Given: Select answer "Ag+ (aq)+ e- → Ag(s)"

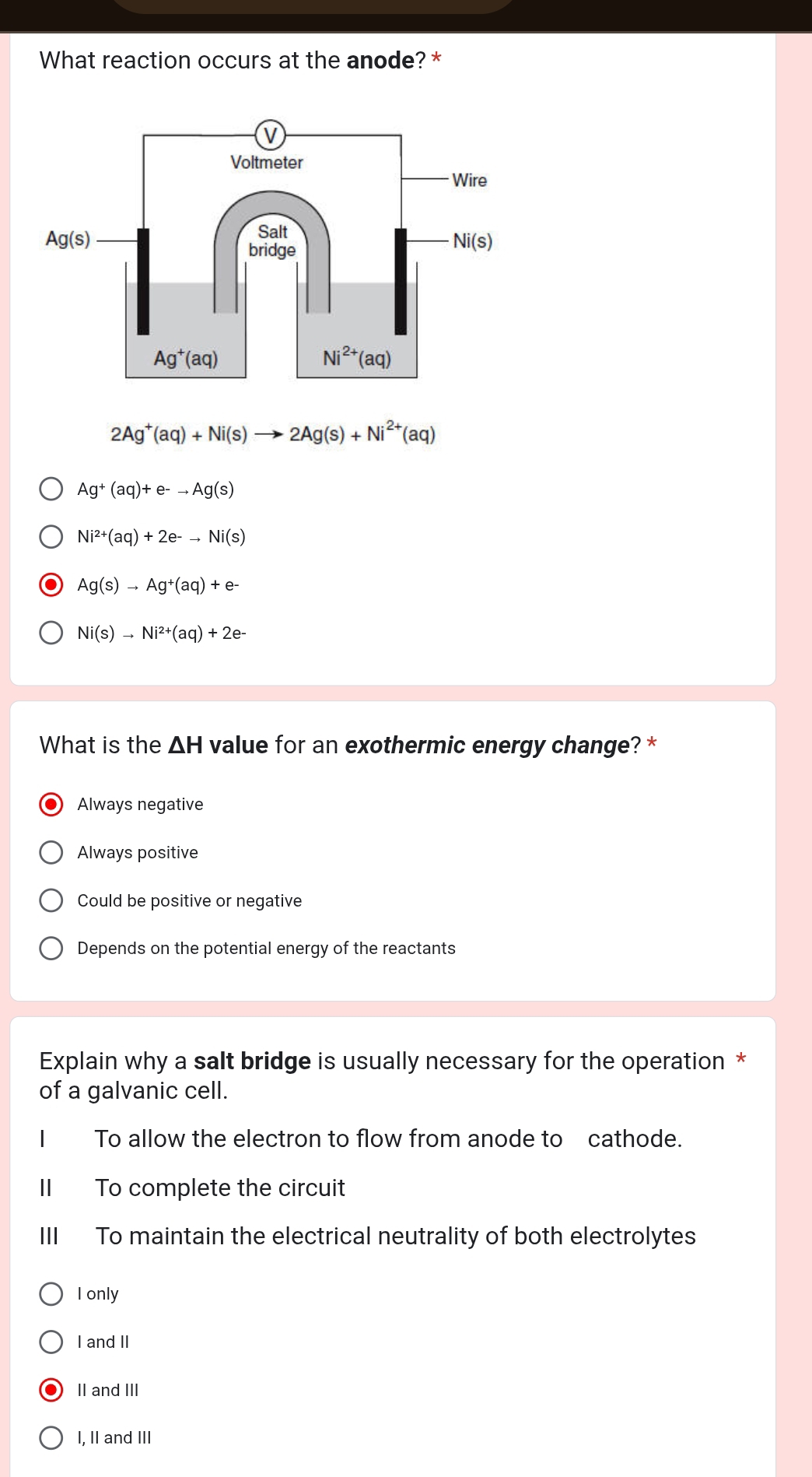Looking at the screenshot, I should tap(52, 488).
